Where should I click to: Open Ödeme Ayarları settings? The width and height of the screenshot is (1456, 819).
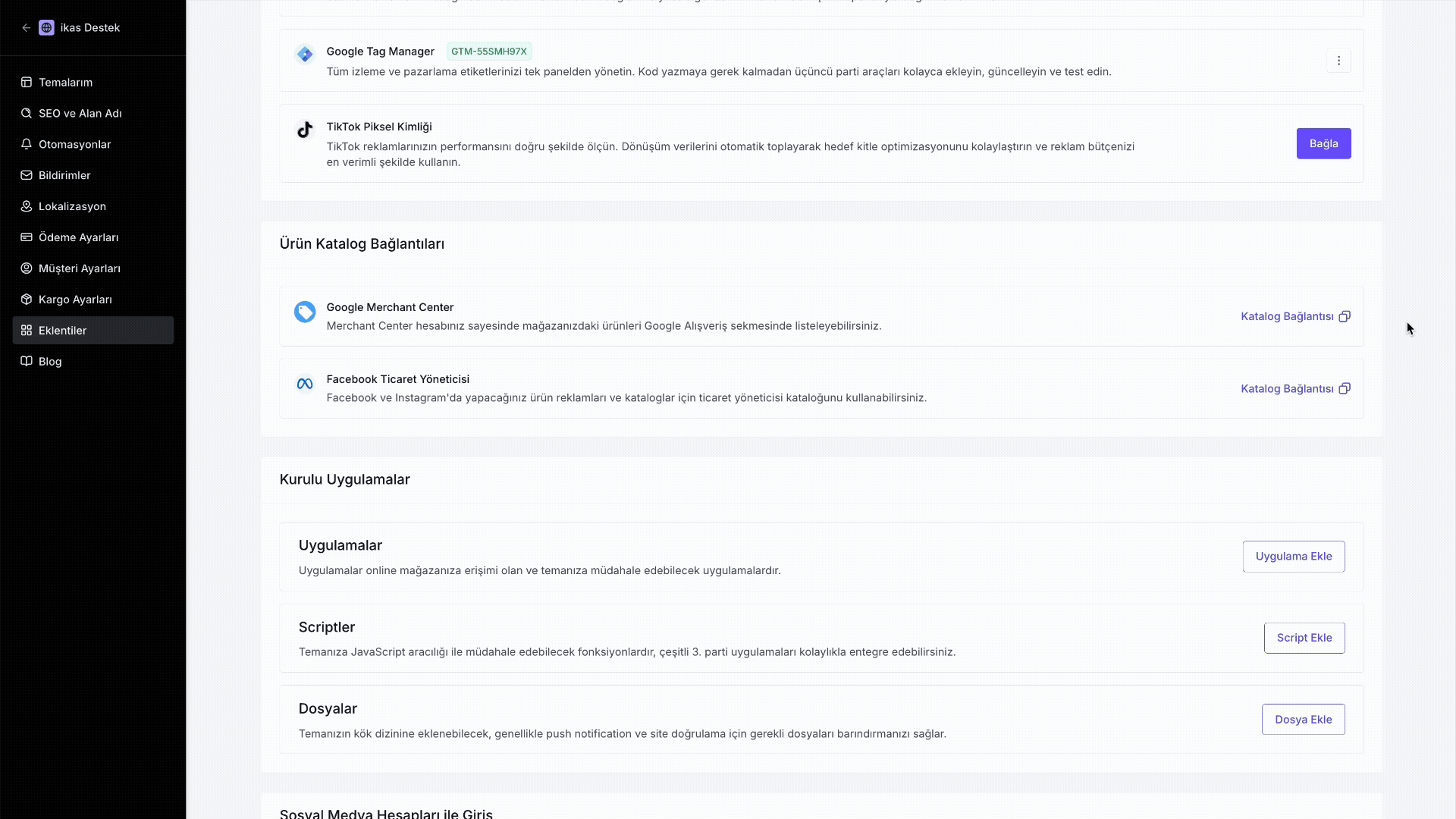click(x=78, y=237)
